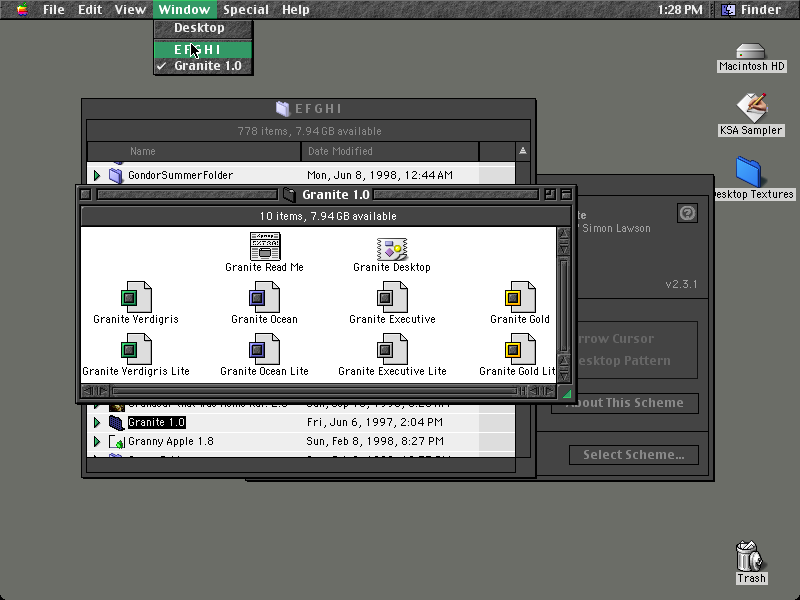Click the Simon Lawson author text
The width and height of the screenshot is (800, 600).
(x=616, y=229)
